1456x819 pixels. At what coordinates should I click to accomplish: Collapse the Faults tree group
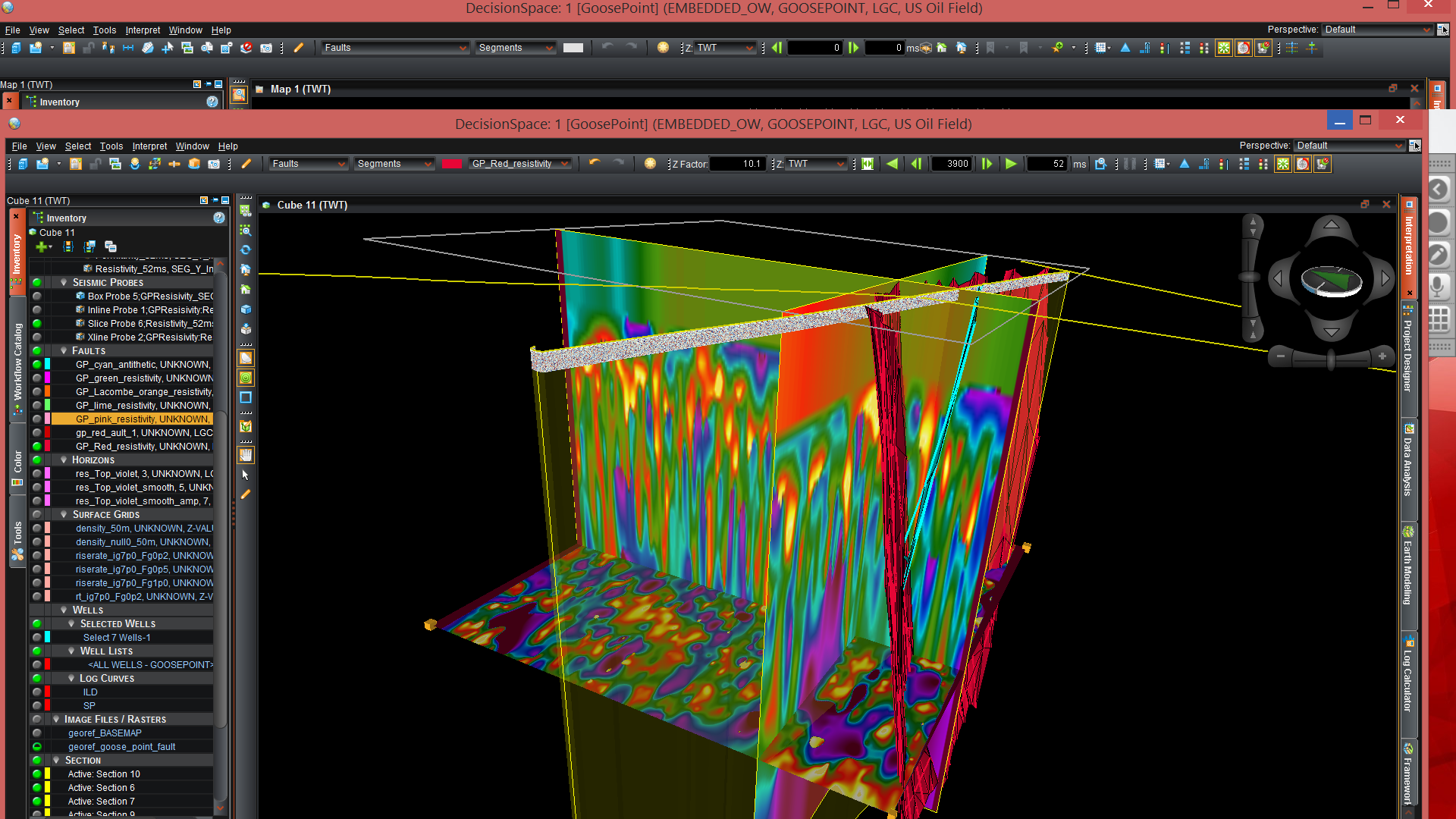pos(64,351)
